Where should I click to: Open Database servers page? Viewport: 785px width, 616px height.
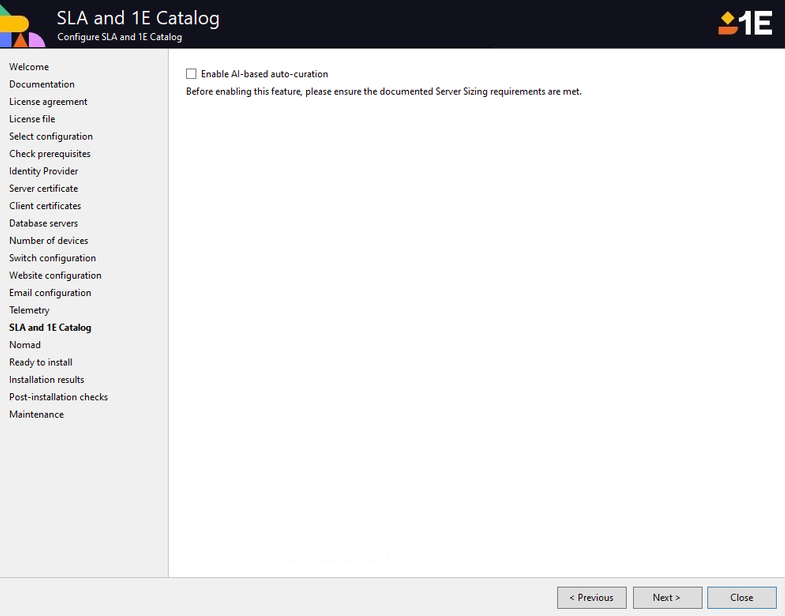(x=43, y=223)
